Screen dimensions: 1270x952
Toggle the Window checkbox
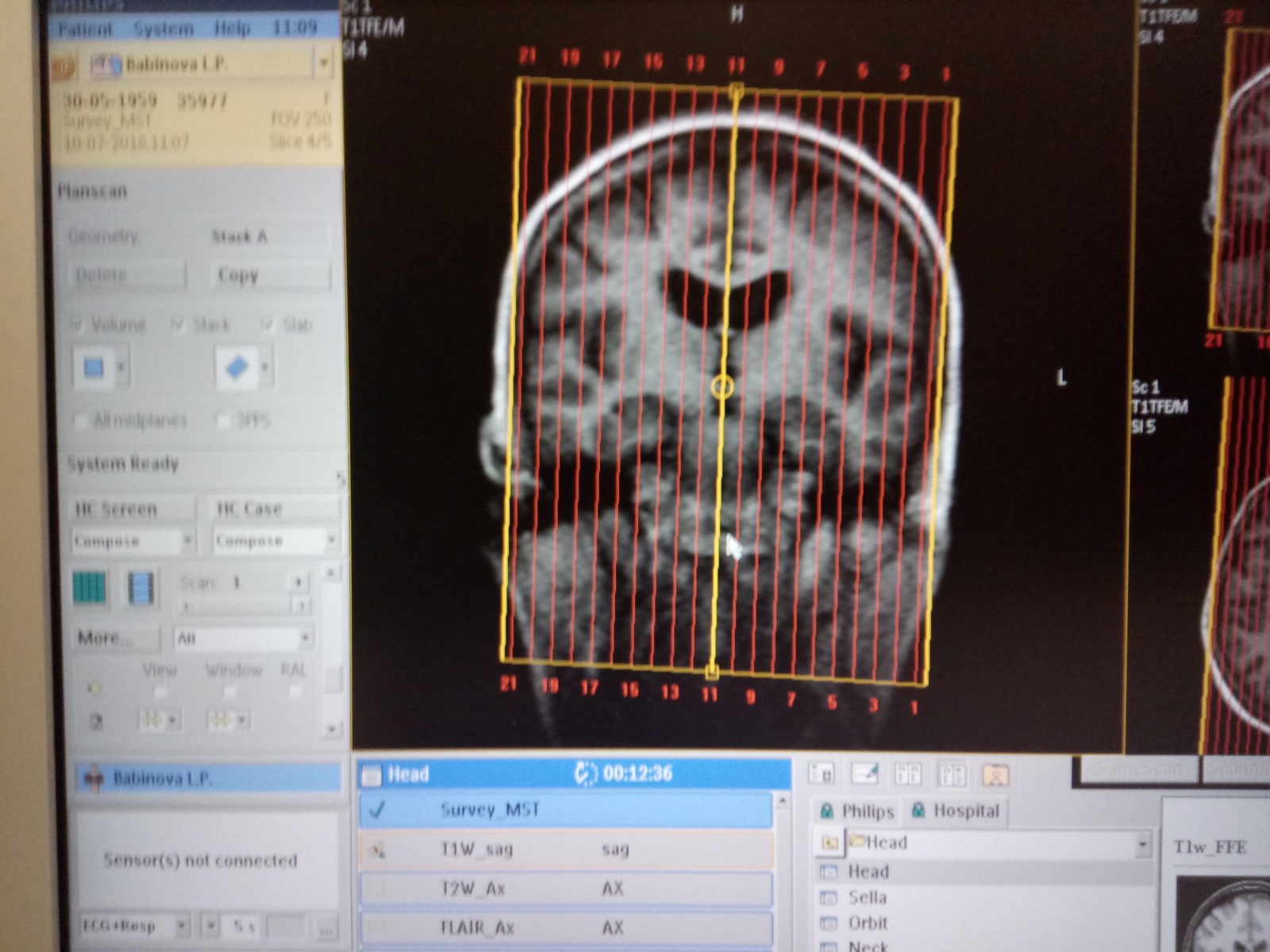click(x=229, y=692)
